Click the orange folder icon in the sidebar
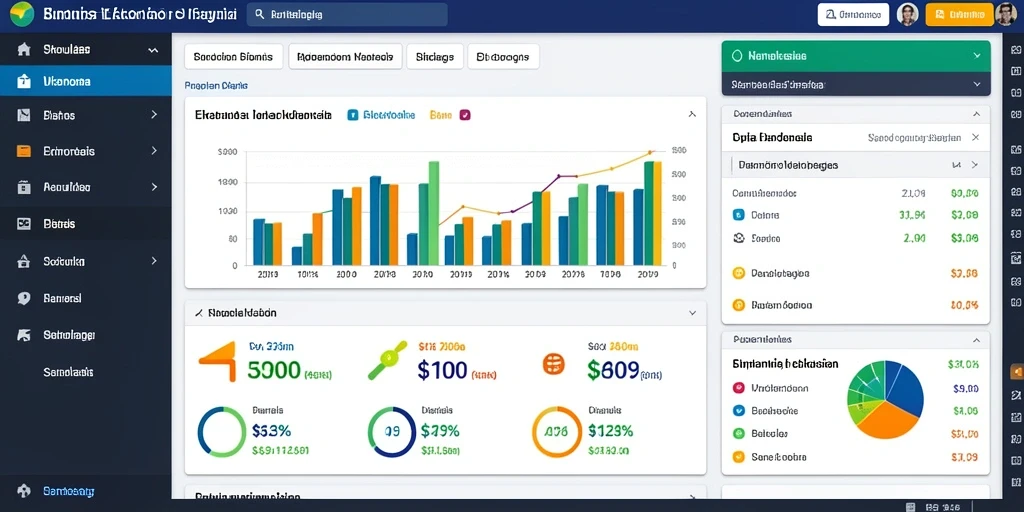This screenshot has width=1024, height=512. coord(24,151)
